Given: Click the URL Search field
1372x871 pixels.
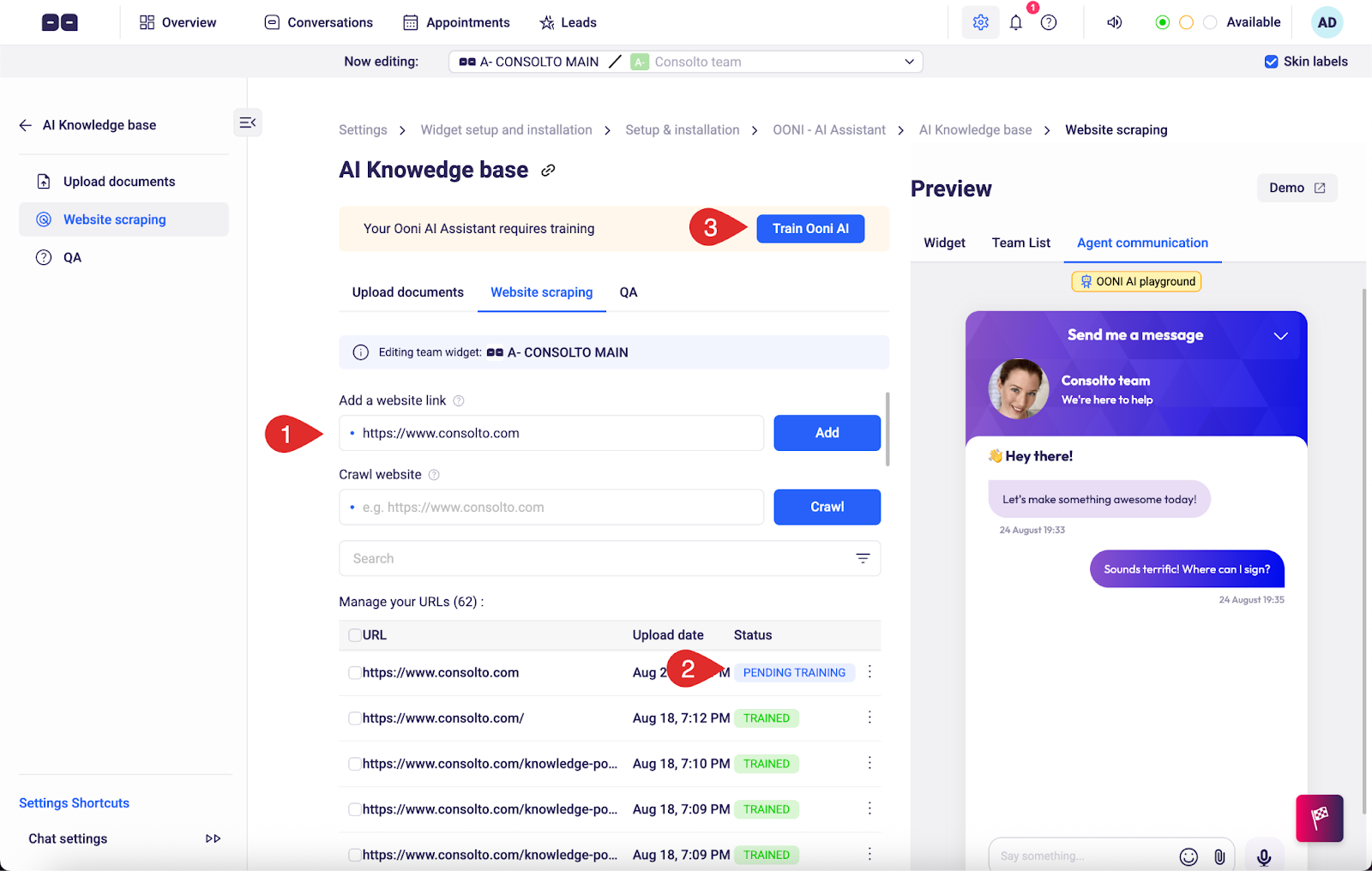Looking at the screenshot, I should pyautogui.click(x=610, y=558).
